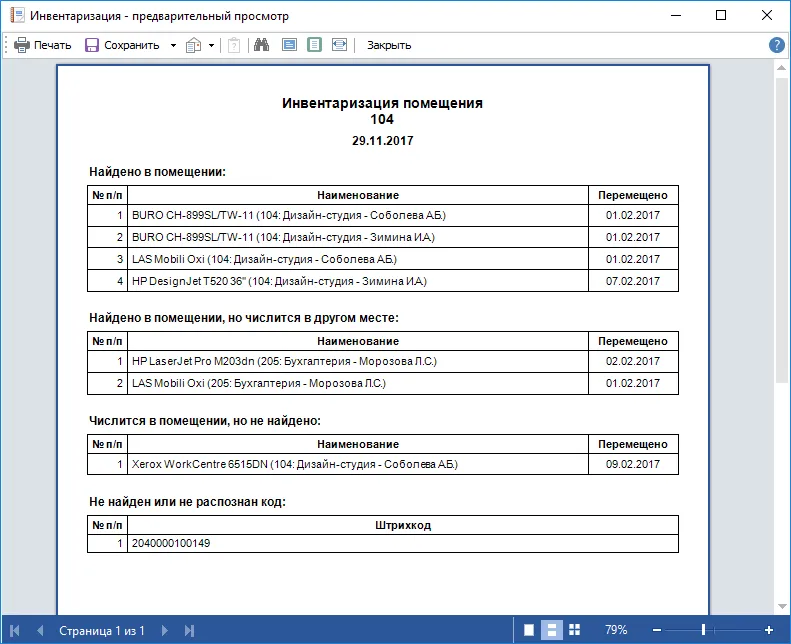Expand the email send dropdown arrow
Screen dimensions: 791x644
[x=211, y=45]
